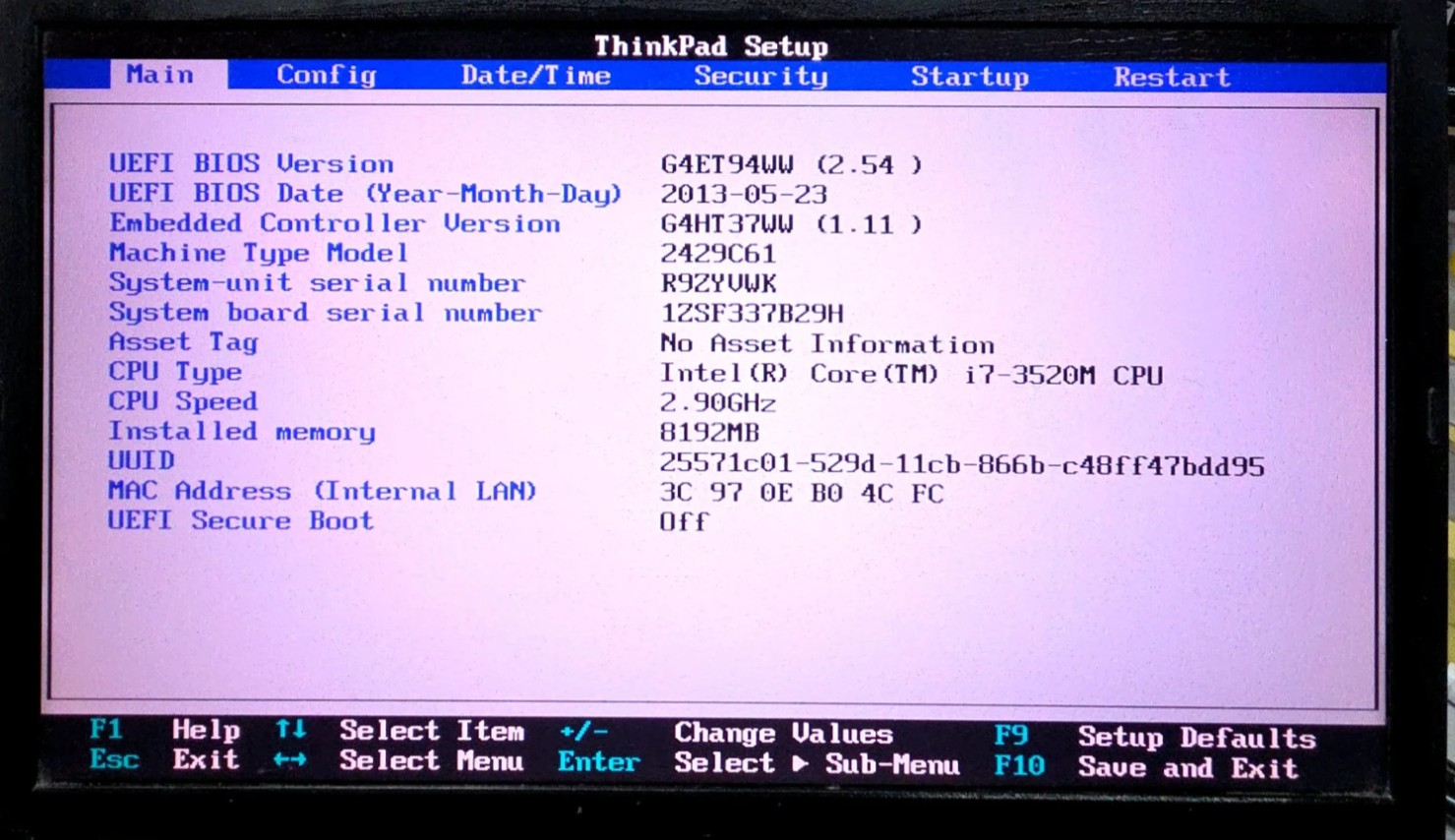Click the 'System board serial number' label

tap(325, 313)
